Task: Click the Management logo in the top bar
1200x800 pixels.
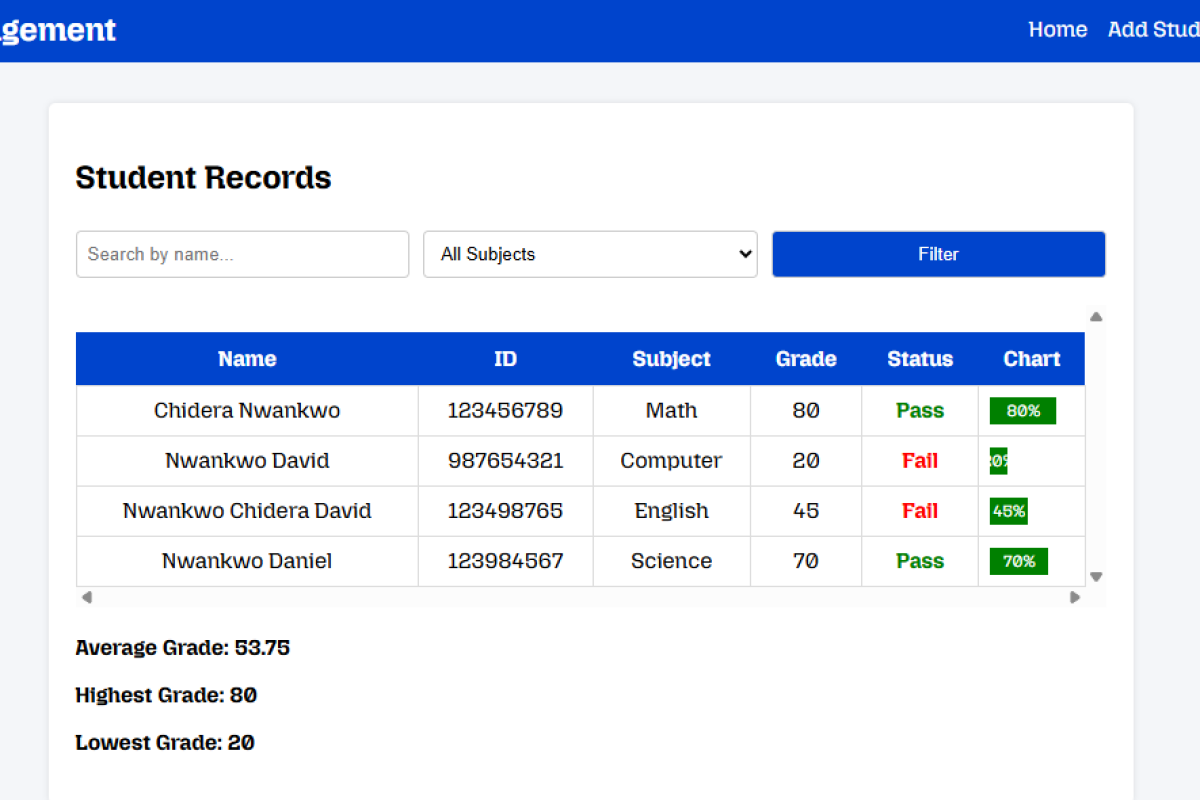Action: (x=57, y=30)
